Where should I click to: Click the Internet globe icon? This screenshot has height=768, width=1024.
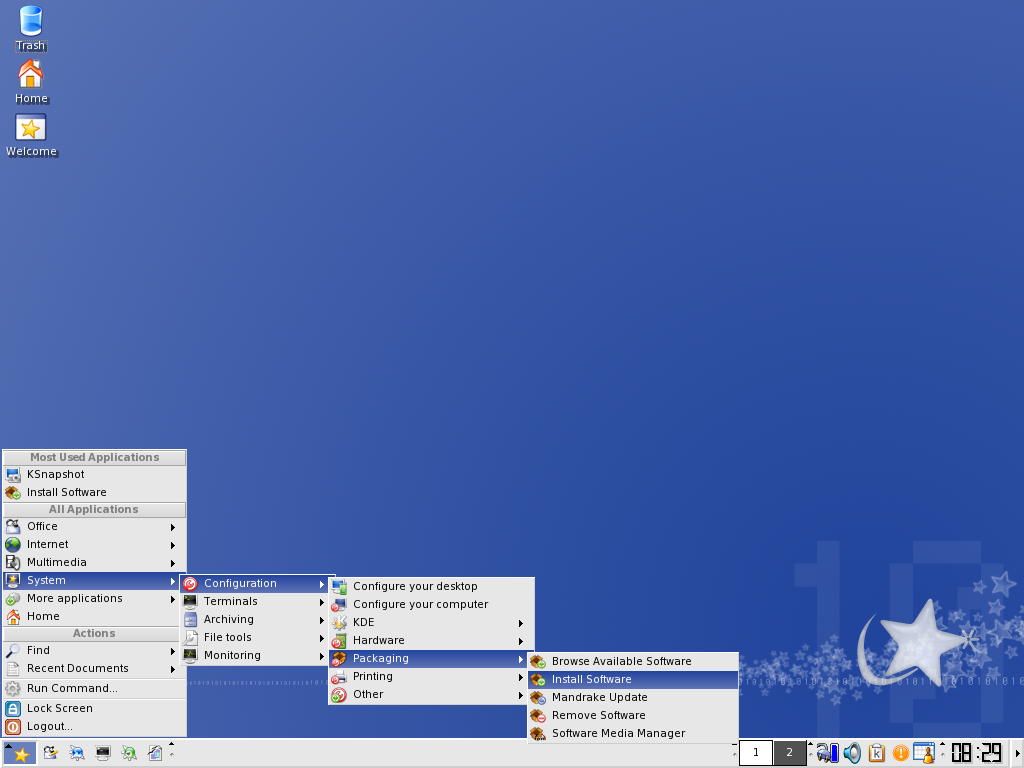click(x=13, y=545)
